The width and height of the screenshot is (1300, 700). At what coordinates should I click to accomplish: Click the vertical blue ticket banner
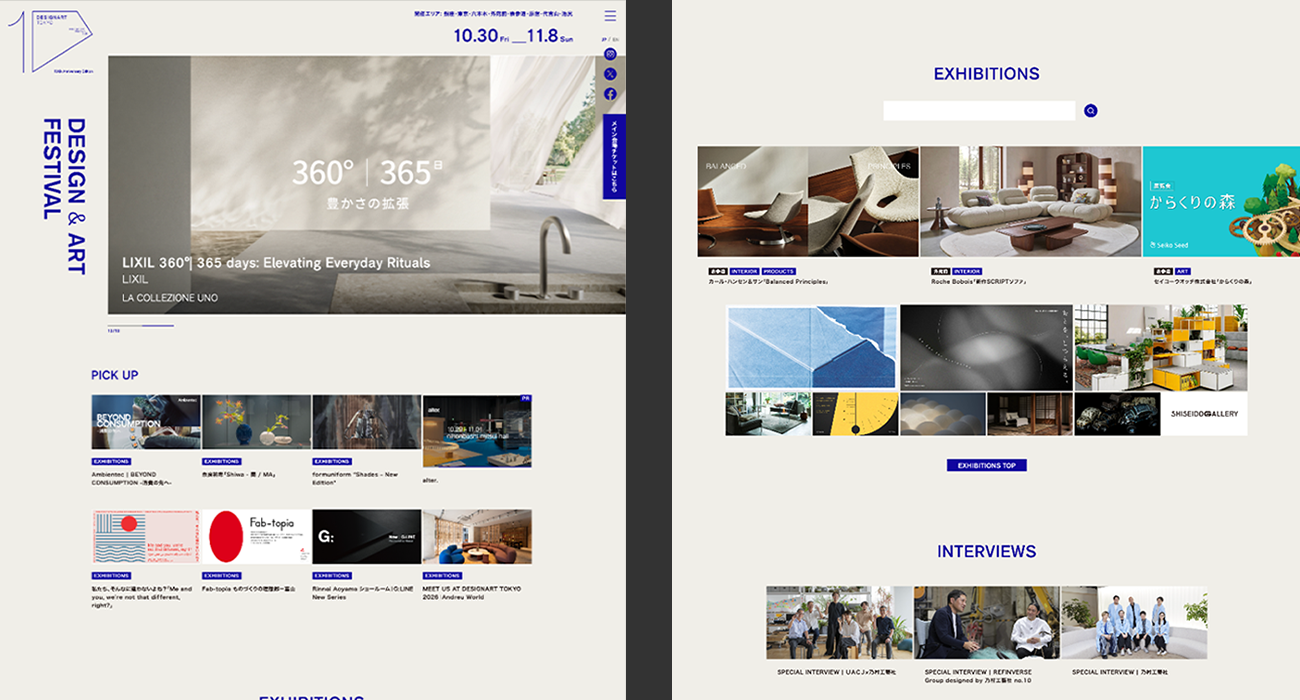point(614,156)
